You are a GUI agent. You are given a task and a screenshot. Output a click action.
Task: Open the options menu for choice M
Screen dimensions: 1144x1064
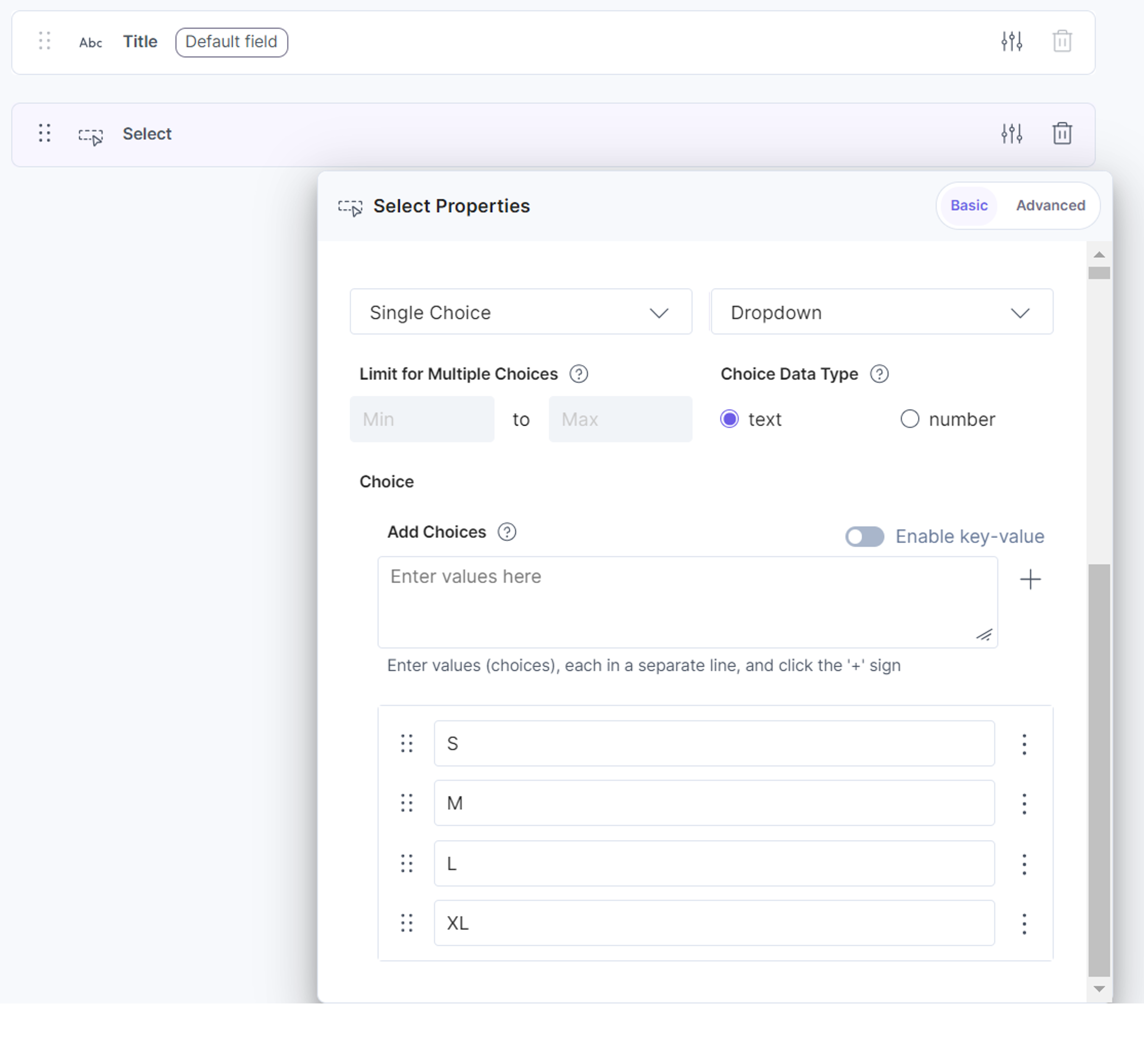click(1024, 803)
